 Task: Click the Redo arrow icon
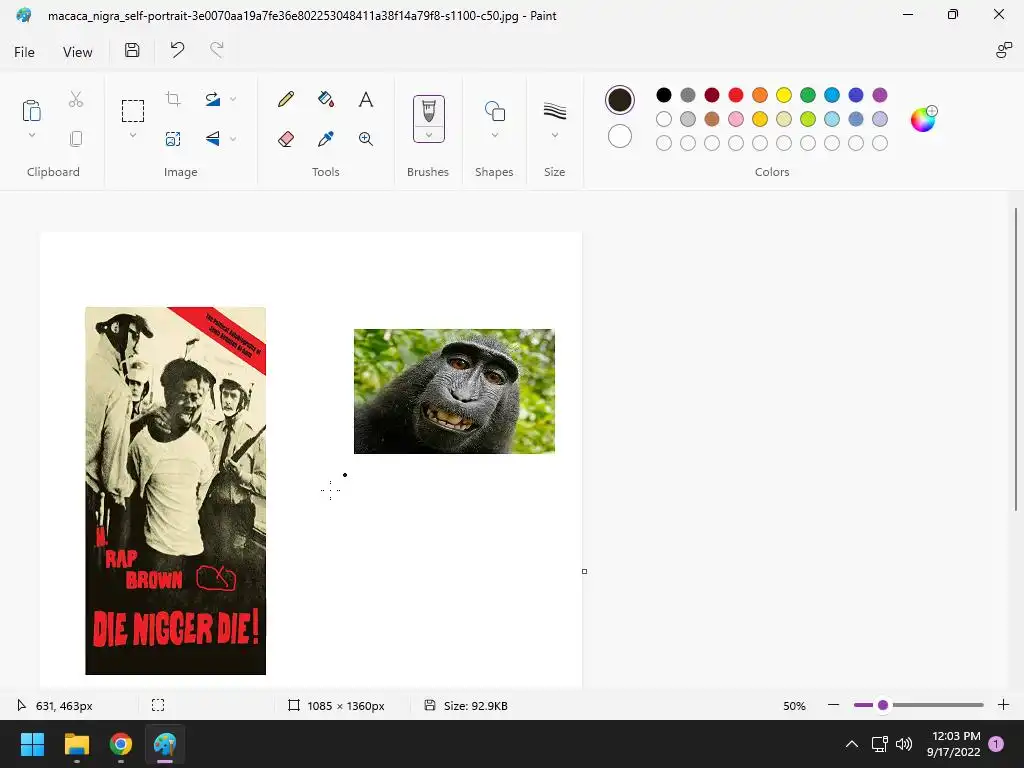[217, 50]
